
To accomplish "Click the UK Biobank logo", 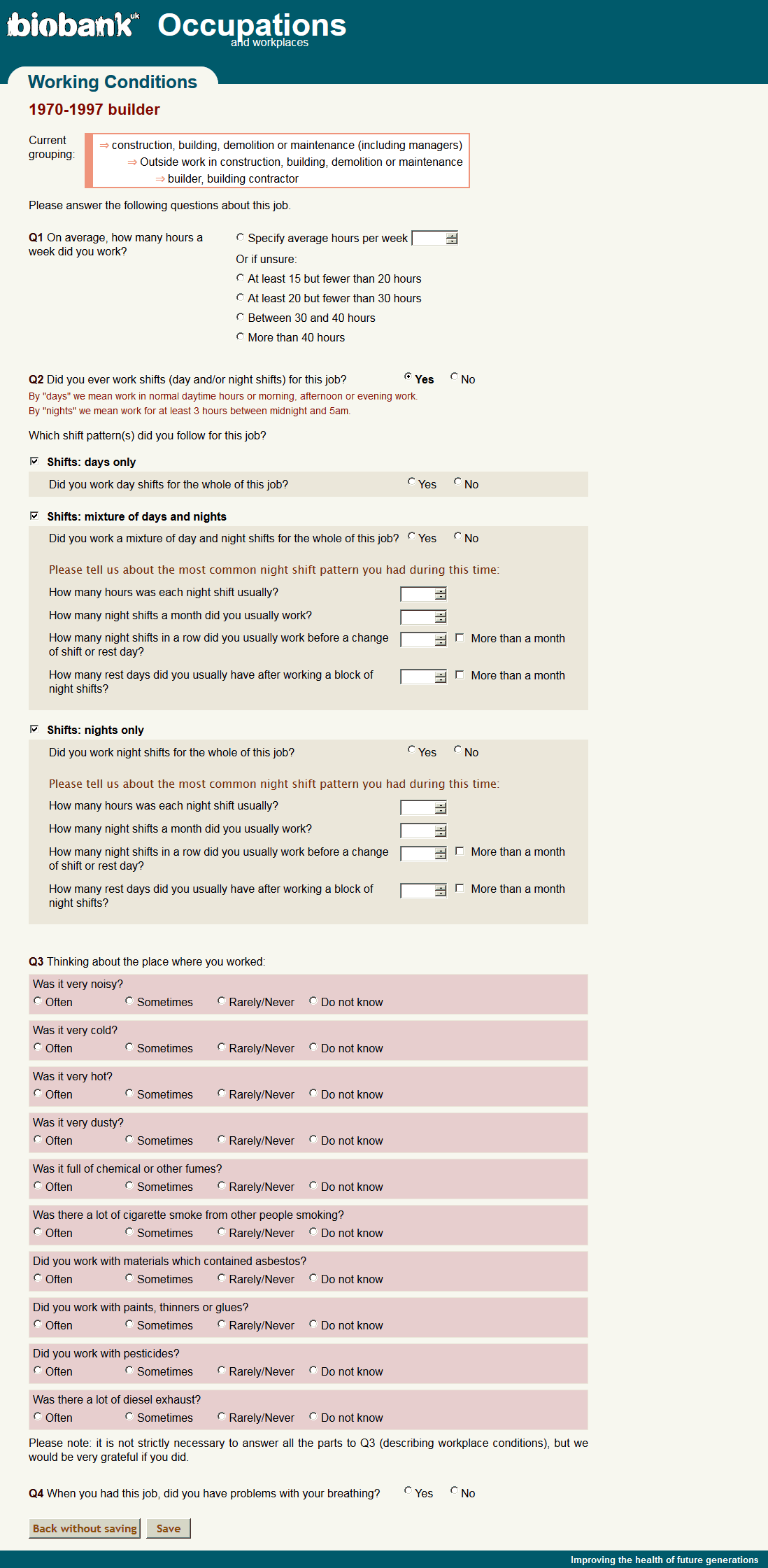I will pos(72,25).
